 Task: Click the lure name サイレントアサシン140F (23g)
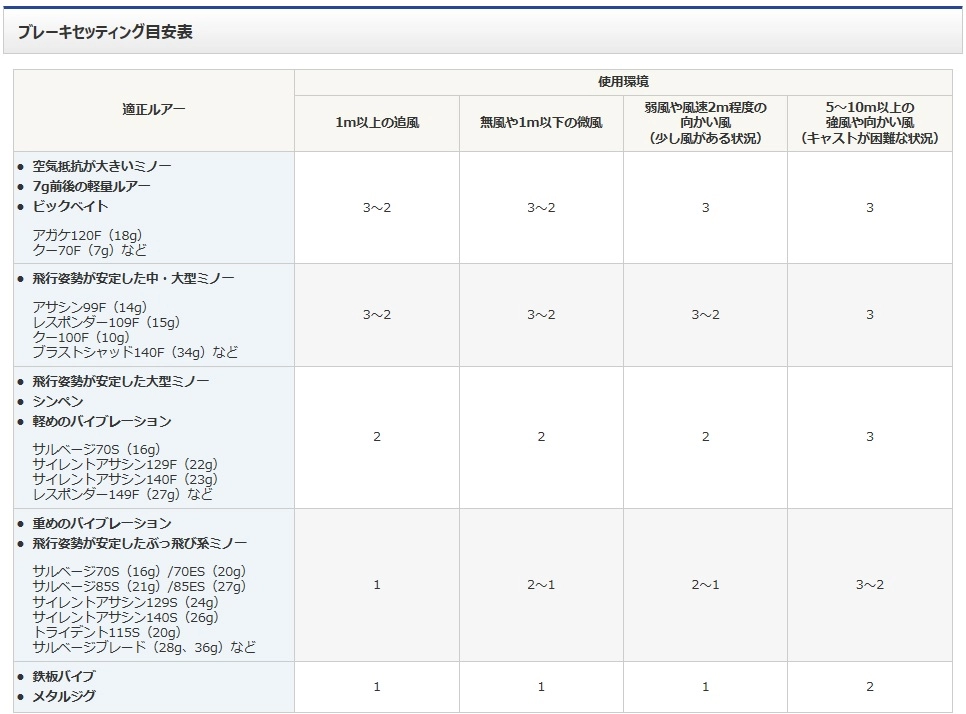[125, 479]
